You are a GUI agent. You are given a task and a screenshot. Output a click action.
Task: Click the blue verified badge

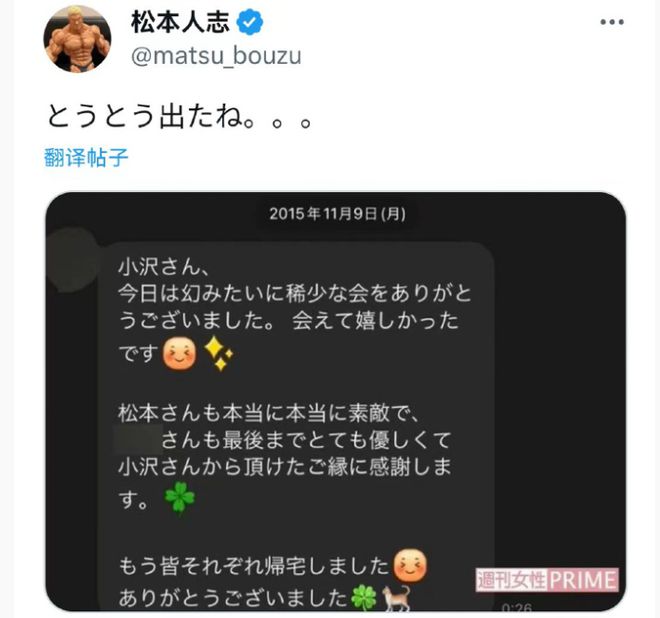pyautogui.click(x=250, y=22)
